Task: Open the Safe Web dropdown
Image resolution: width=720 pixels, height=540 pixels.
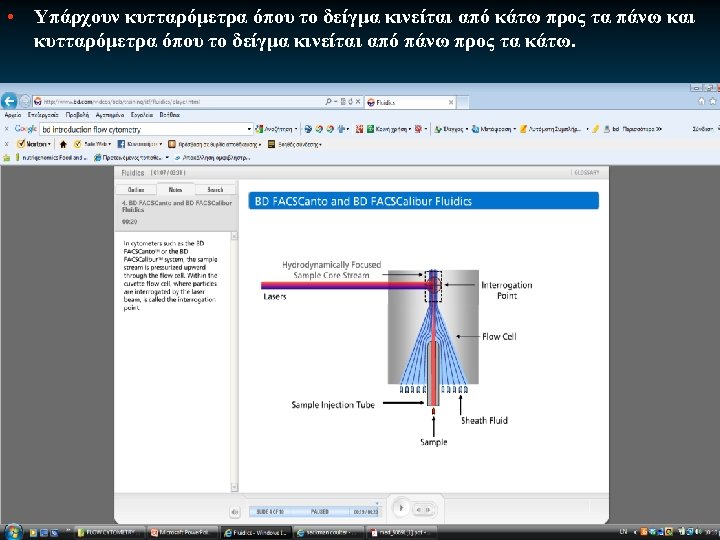Action: pyautogui.click(x=92, y=144)
